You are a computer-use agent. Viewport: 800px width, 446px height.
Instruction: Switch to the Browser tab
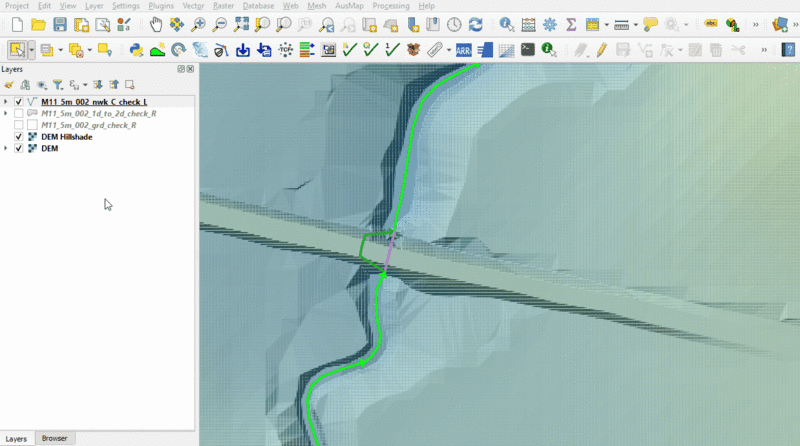point(54,439)
